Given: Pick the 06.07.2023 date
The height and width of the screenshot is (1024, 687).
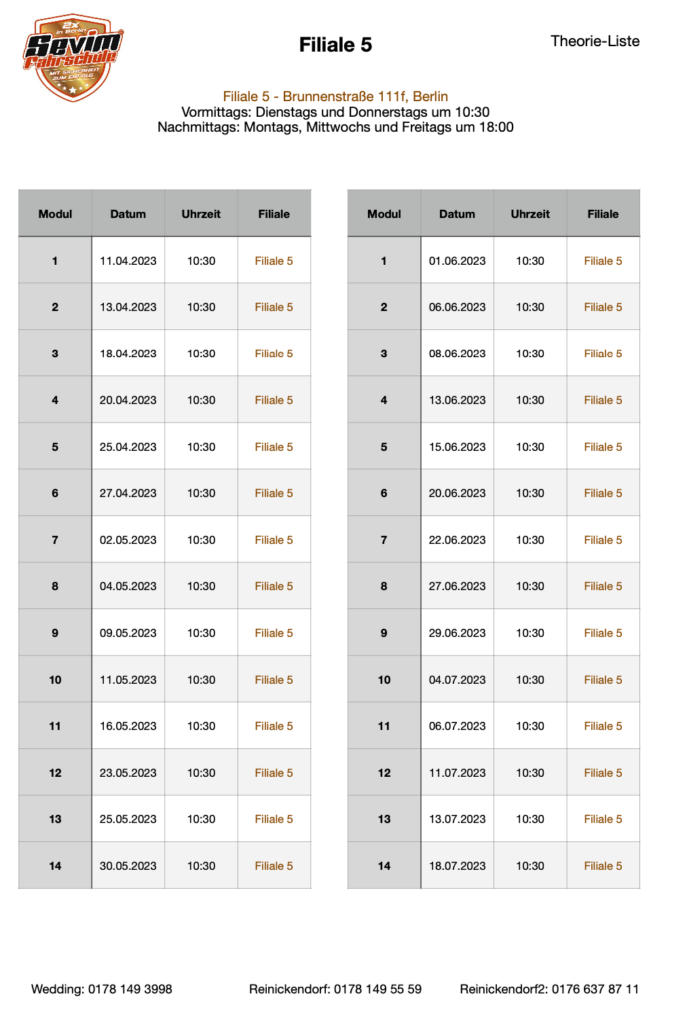Looking at the screenshot, I should coord(457,726).
